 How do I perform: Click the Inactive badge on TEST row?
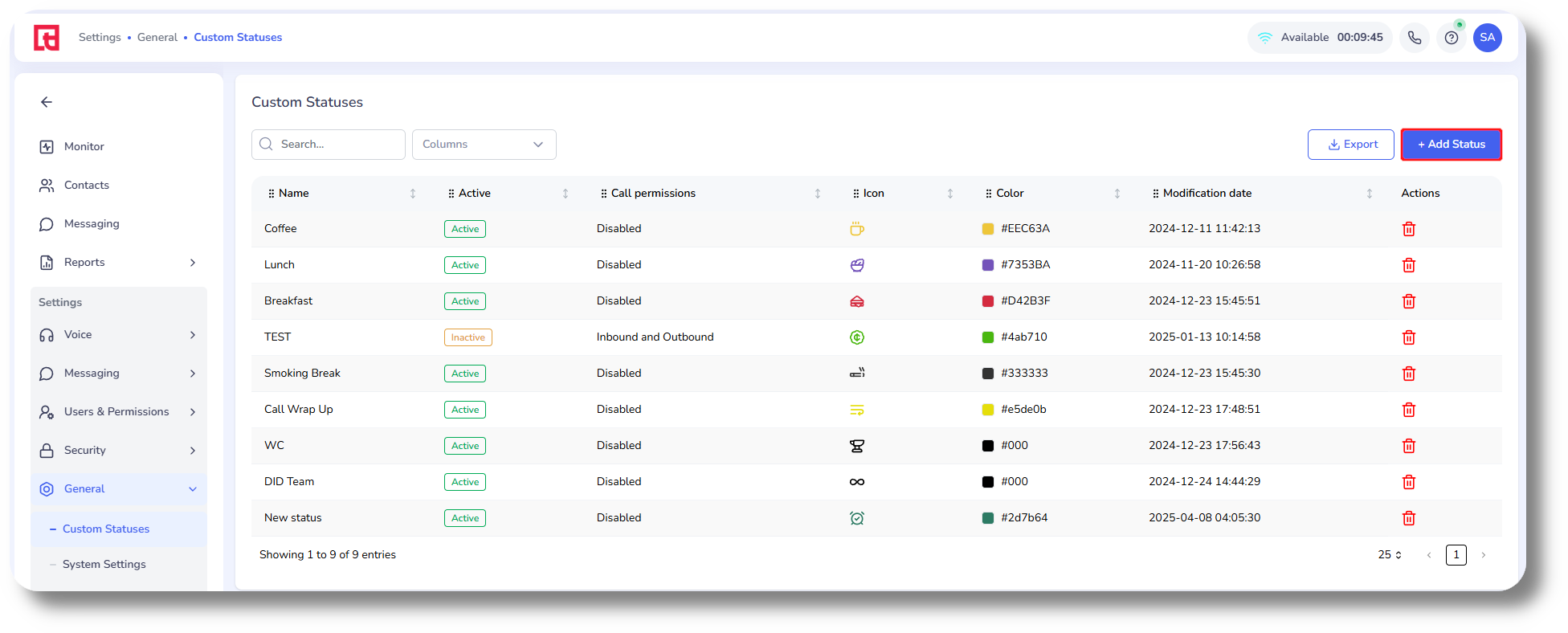pyautogui.click(x=468, y=337)
